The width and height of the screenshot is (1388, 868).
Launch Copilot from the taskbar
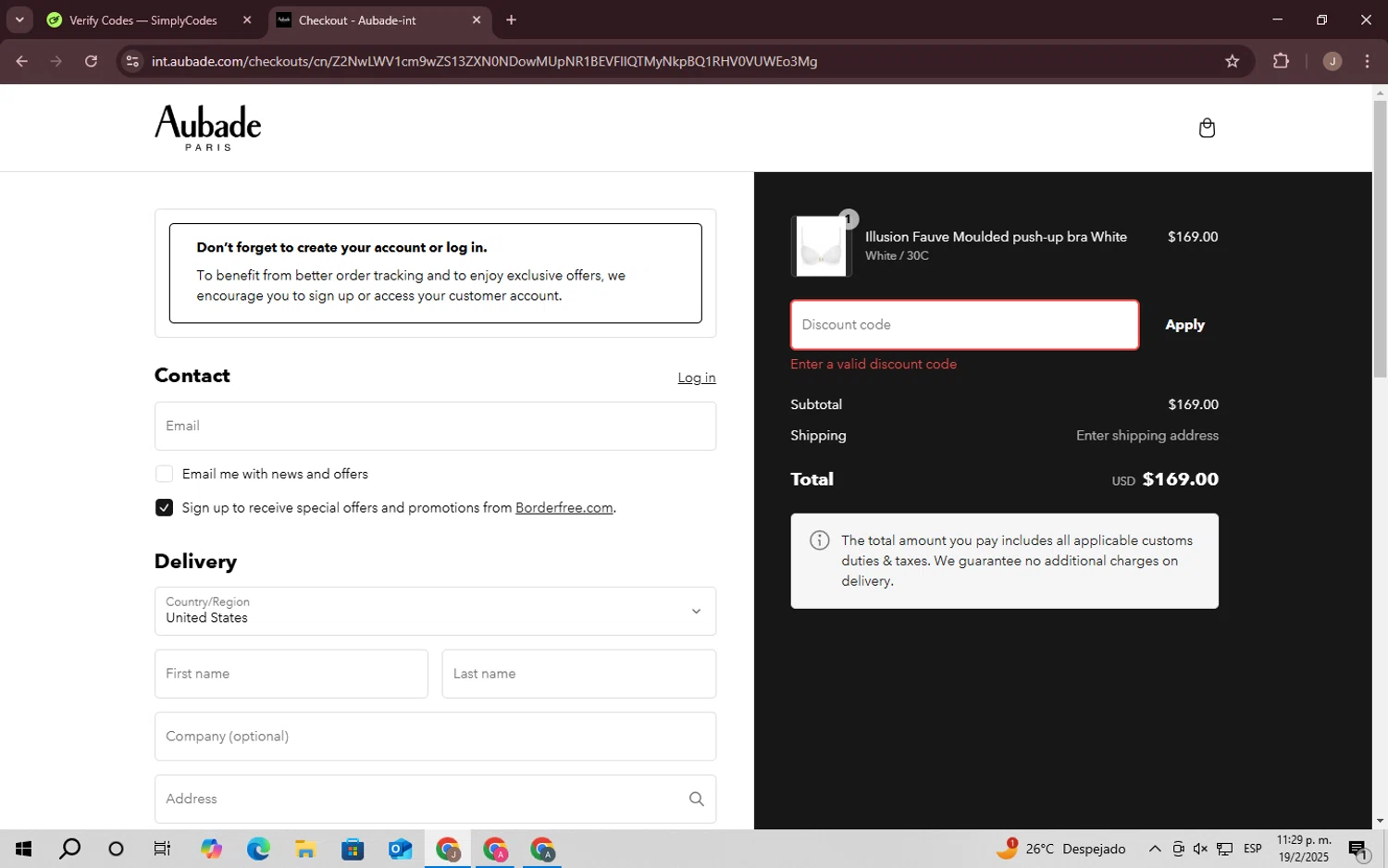click(x=211, y=849)
